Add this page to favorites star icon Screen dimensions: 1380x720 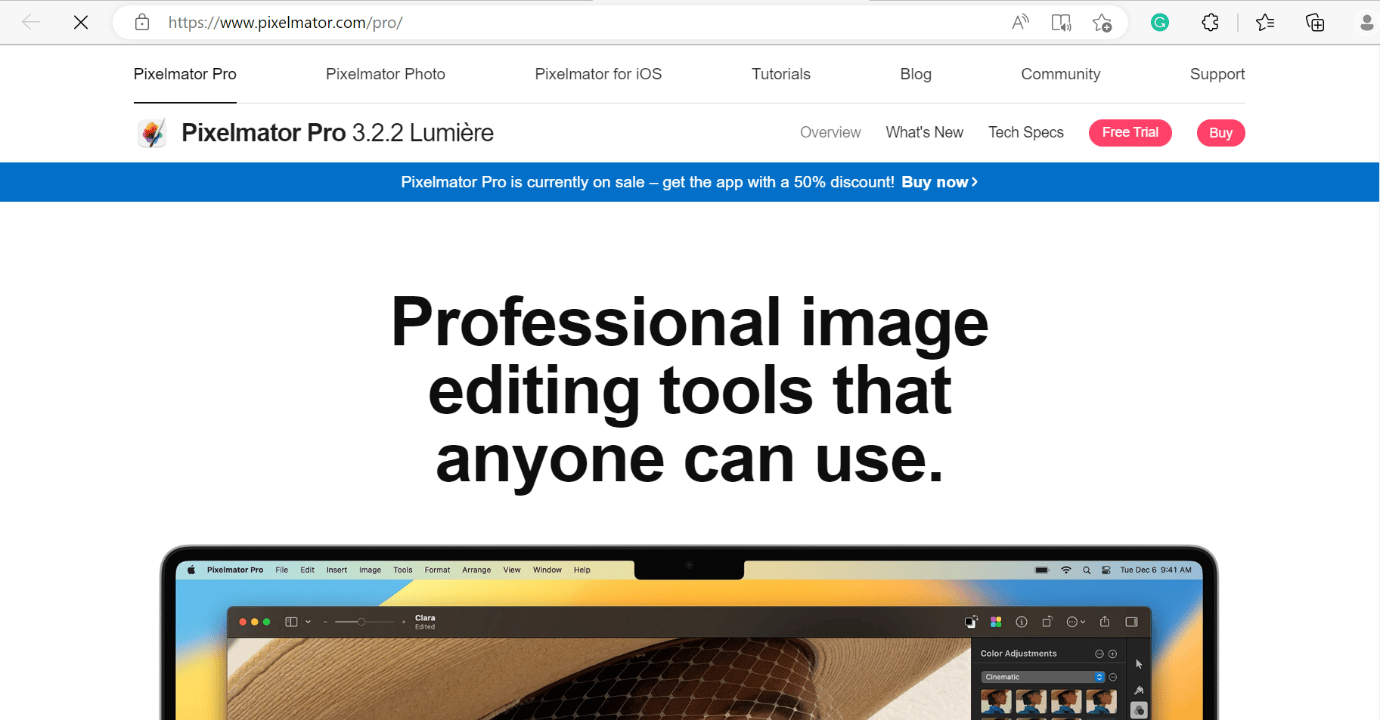tap(1102, 22)
